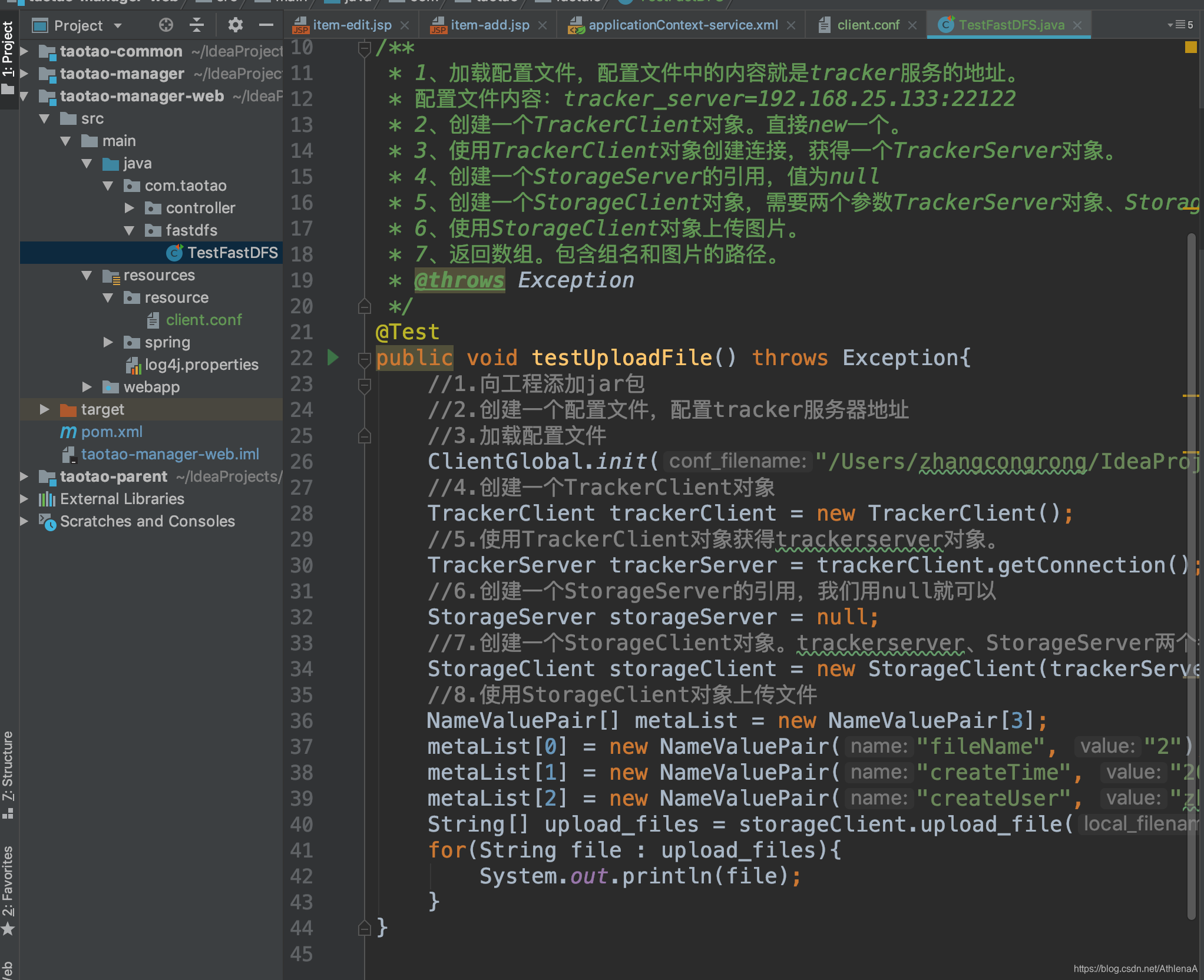Screen dimensions: 1204x980
Task: Collapse the resources folder
Action: [x=87, y=276]
